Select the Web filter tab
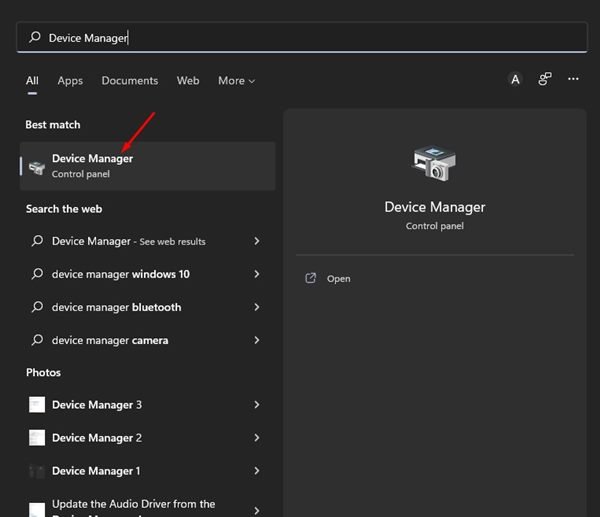 (x=188, y=81)
